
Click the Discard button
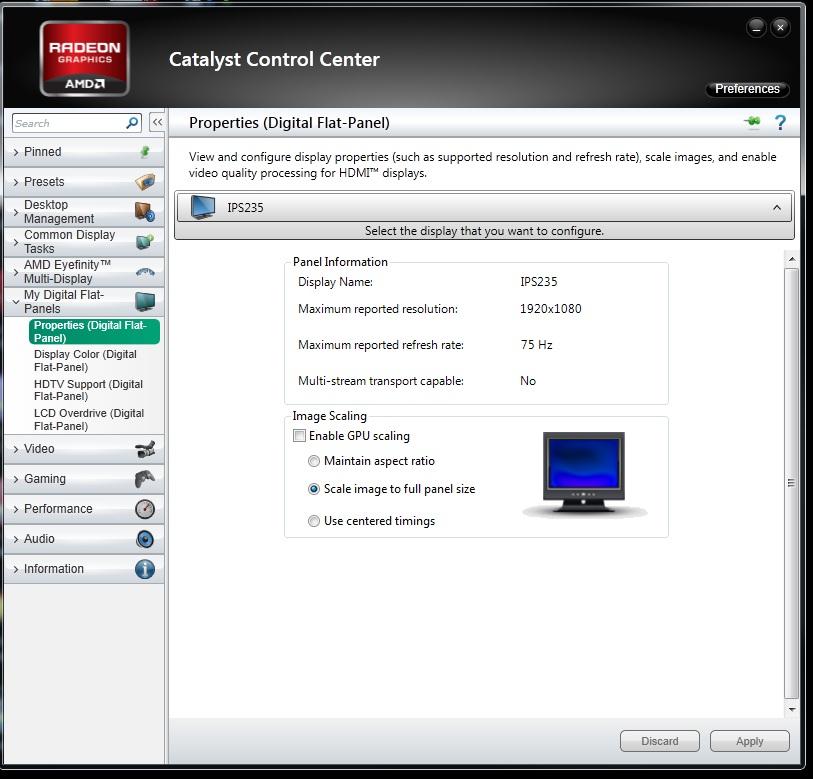point(660,741)
